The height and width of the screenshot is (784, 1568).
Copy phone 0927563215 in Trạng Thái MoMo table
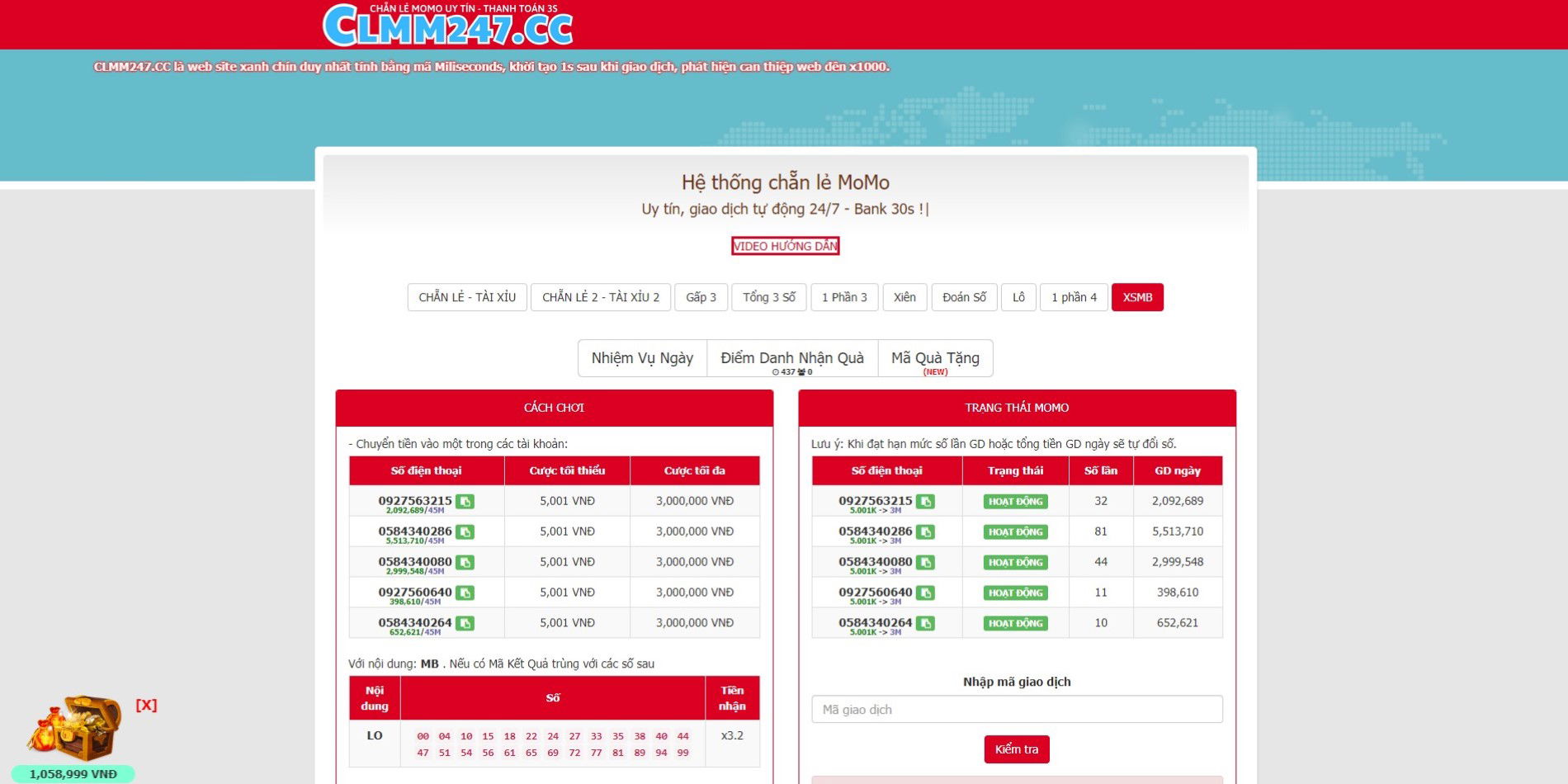(x=925, y=501)
